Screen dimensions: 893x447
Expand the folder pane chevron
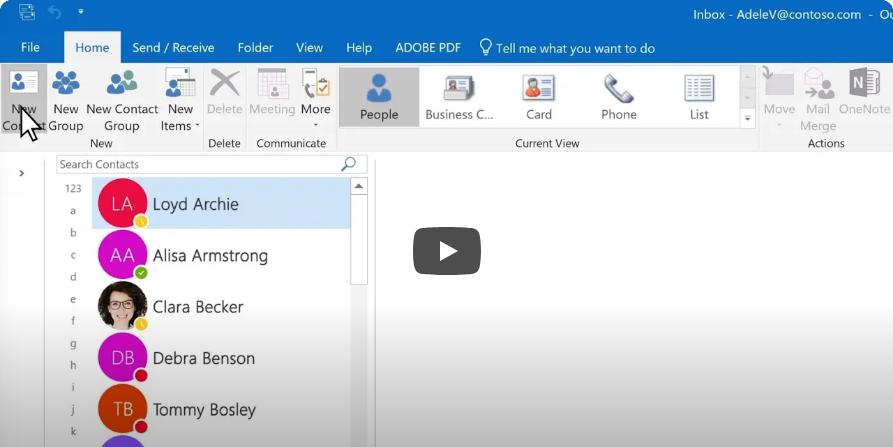(22, 173)
